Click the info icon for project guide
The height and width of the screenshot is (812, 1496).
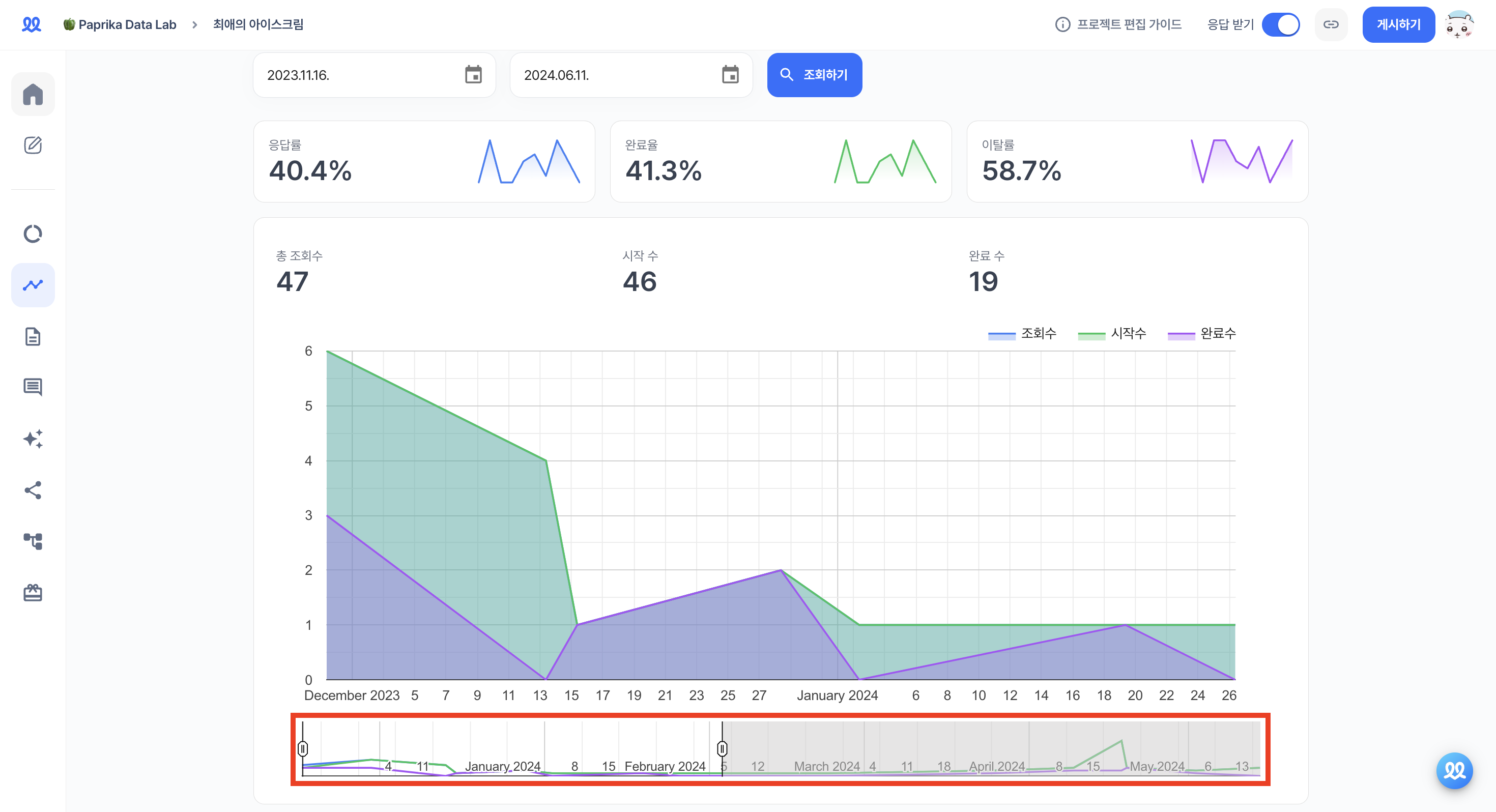1062,24
